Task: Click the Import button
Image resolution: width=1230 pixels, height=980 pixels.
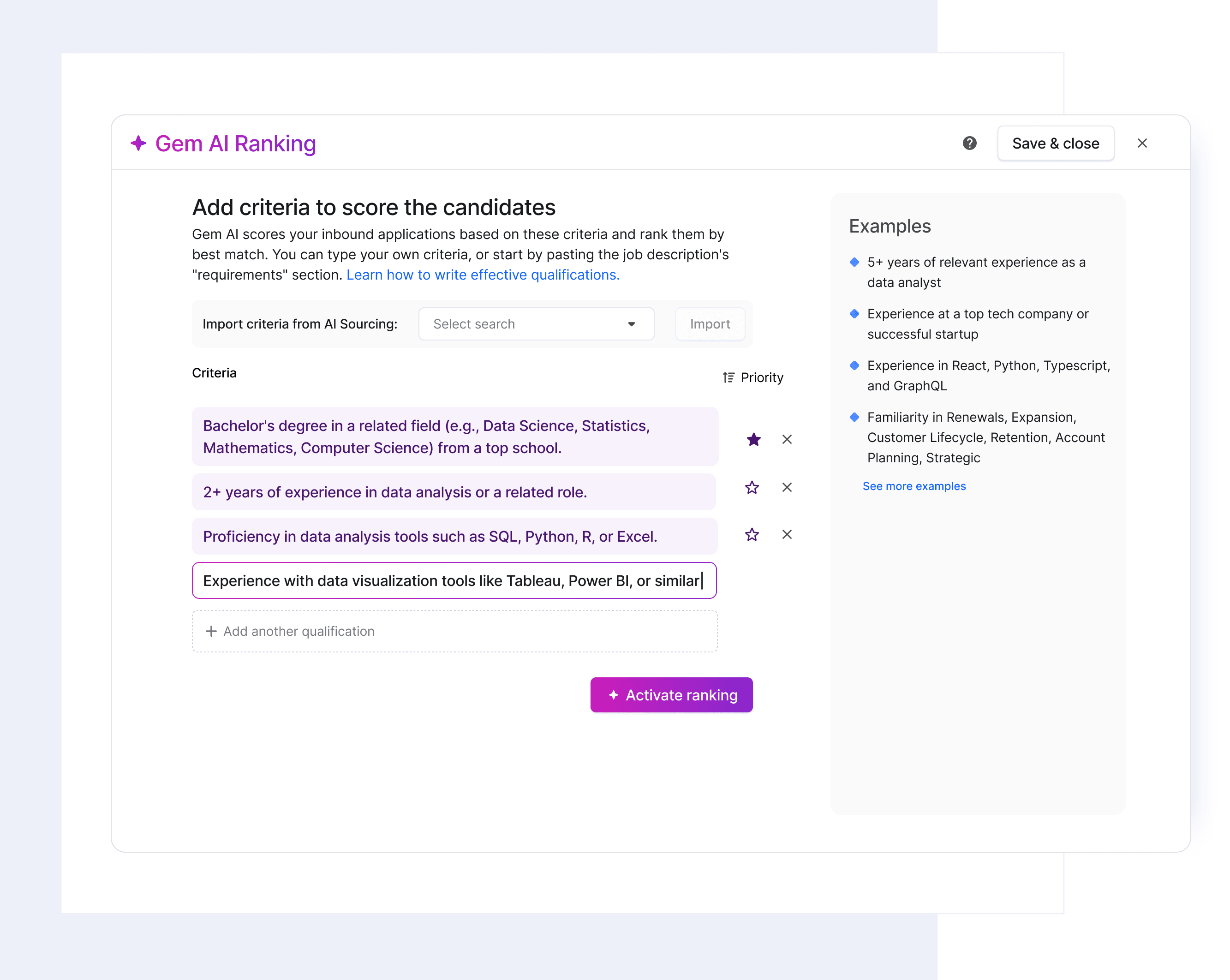Action: click(x=710, y=323)
